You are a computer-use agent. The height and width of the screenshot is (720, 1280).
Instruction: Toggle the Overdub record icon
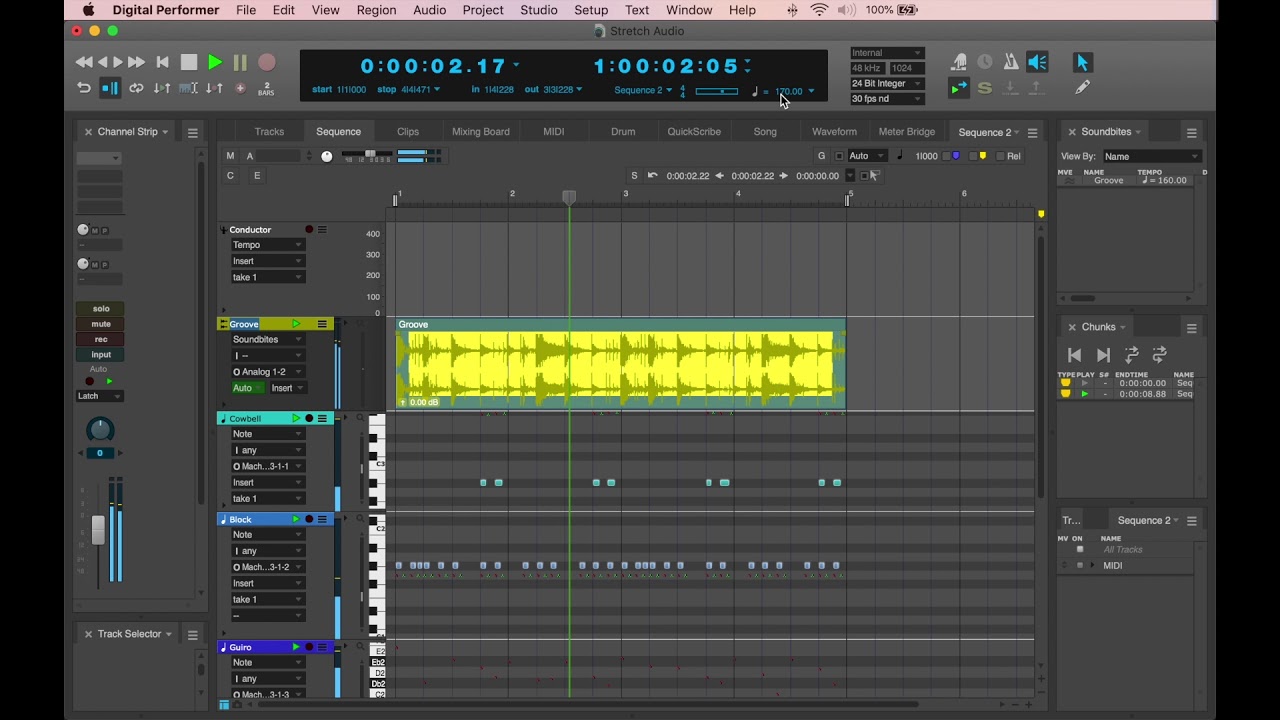coord(240,88)
